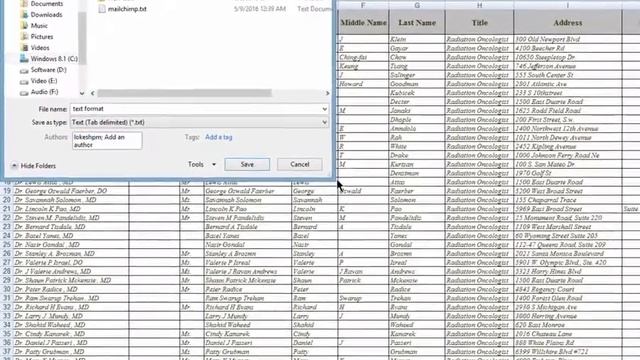
Task: Select cell 300 Old Newport Blvd
Action: tap(568, 39)
